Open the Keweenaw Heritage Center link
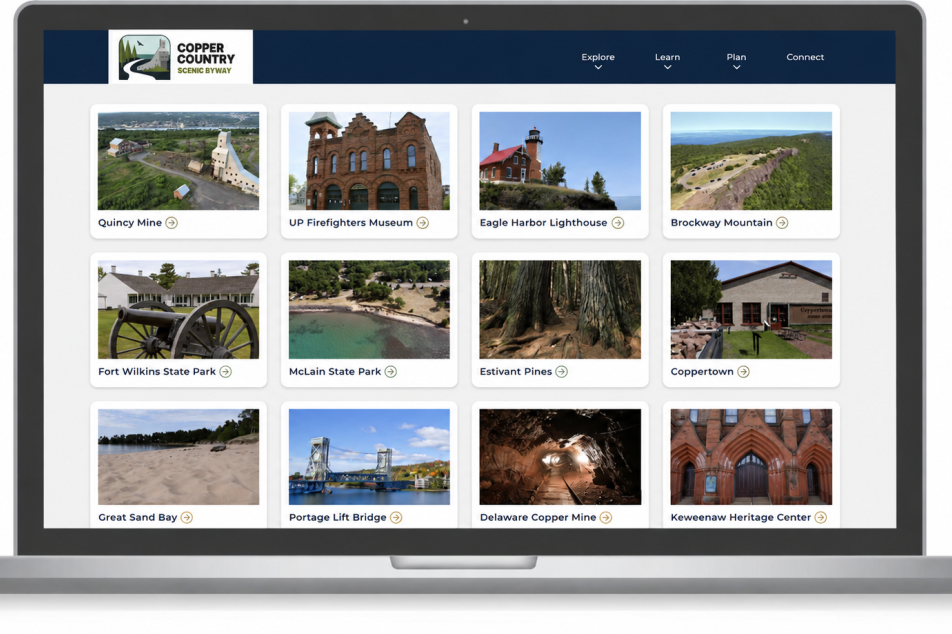952x634 pixels. 741,517
